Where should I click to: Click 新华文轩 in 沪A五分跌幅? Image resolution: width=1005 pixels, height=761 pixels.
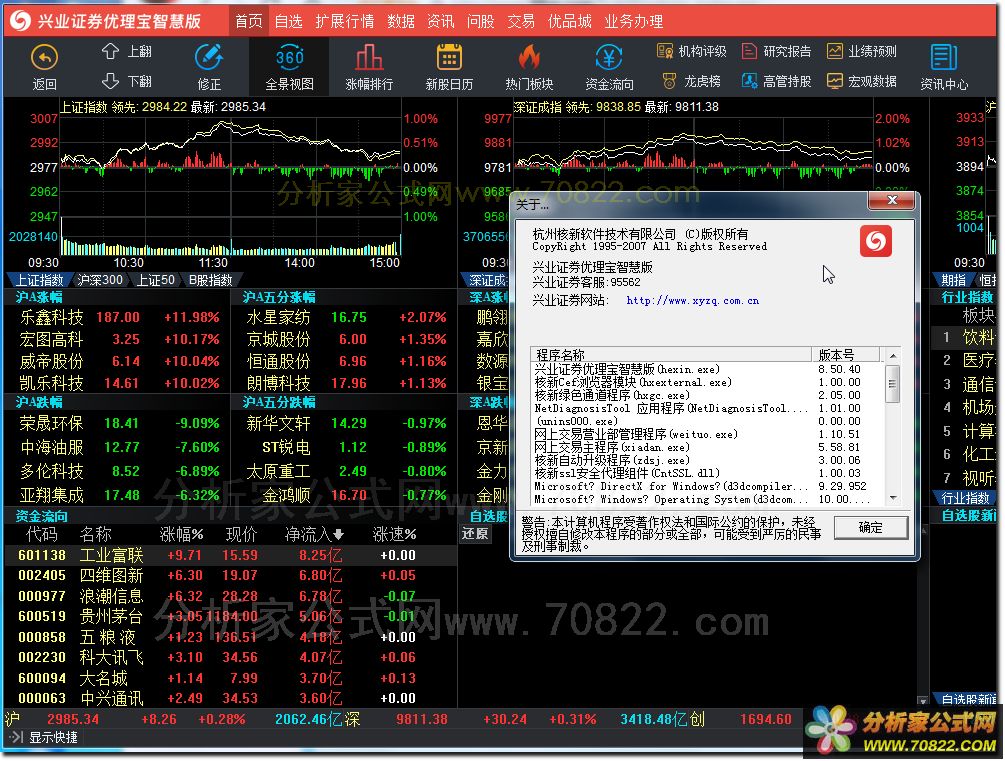point(278,423)
